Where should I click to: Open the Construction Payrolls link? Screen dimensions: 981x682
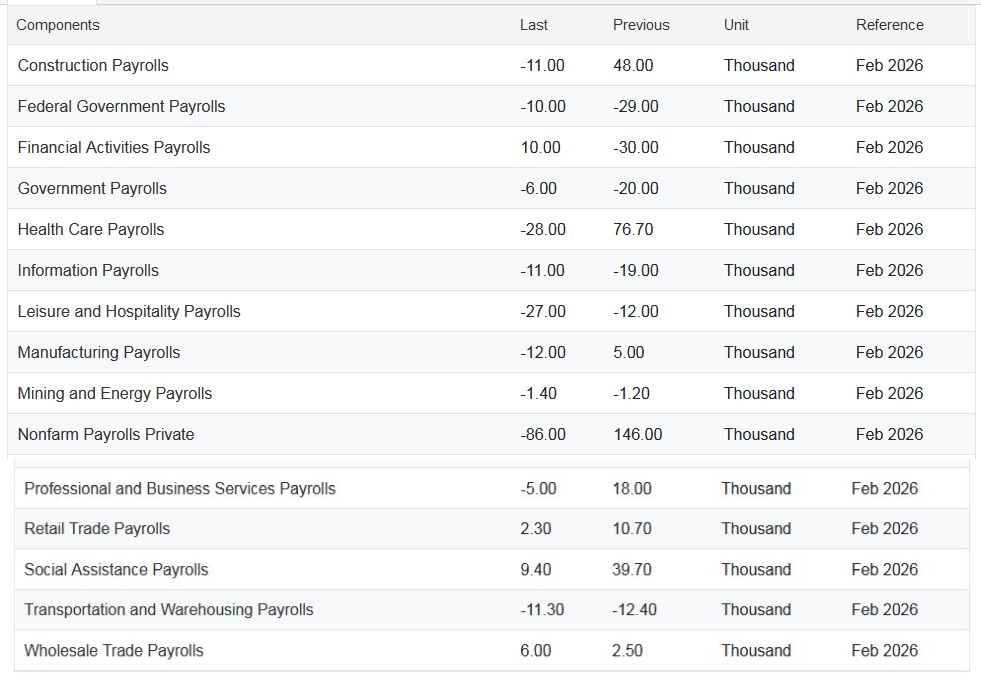pyautogui.click(x=93, y=65)
